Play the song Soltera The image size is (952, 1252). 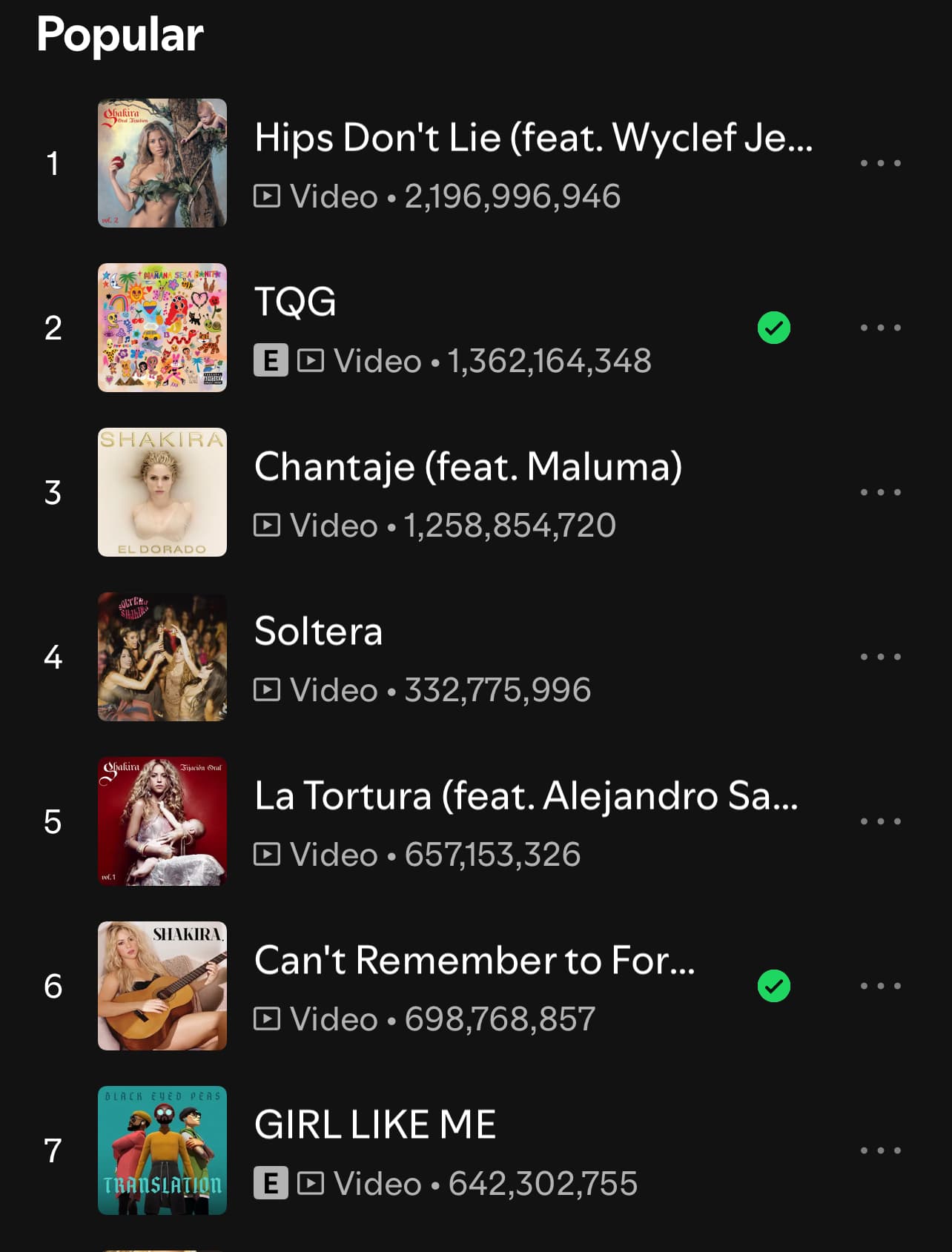pyautogui.click(x=318, y=632)
